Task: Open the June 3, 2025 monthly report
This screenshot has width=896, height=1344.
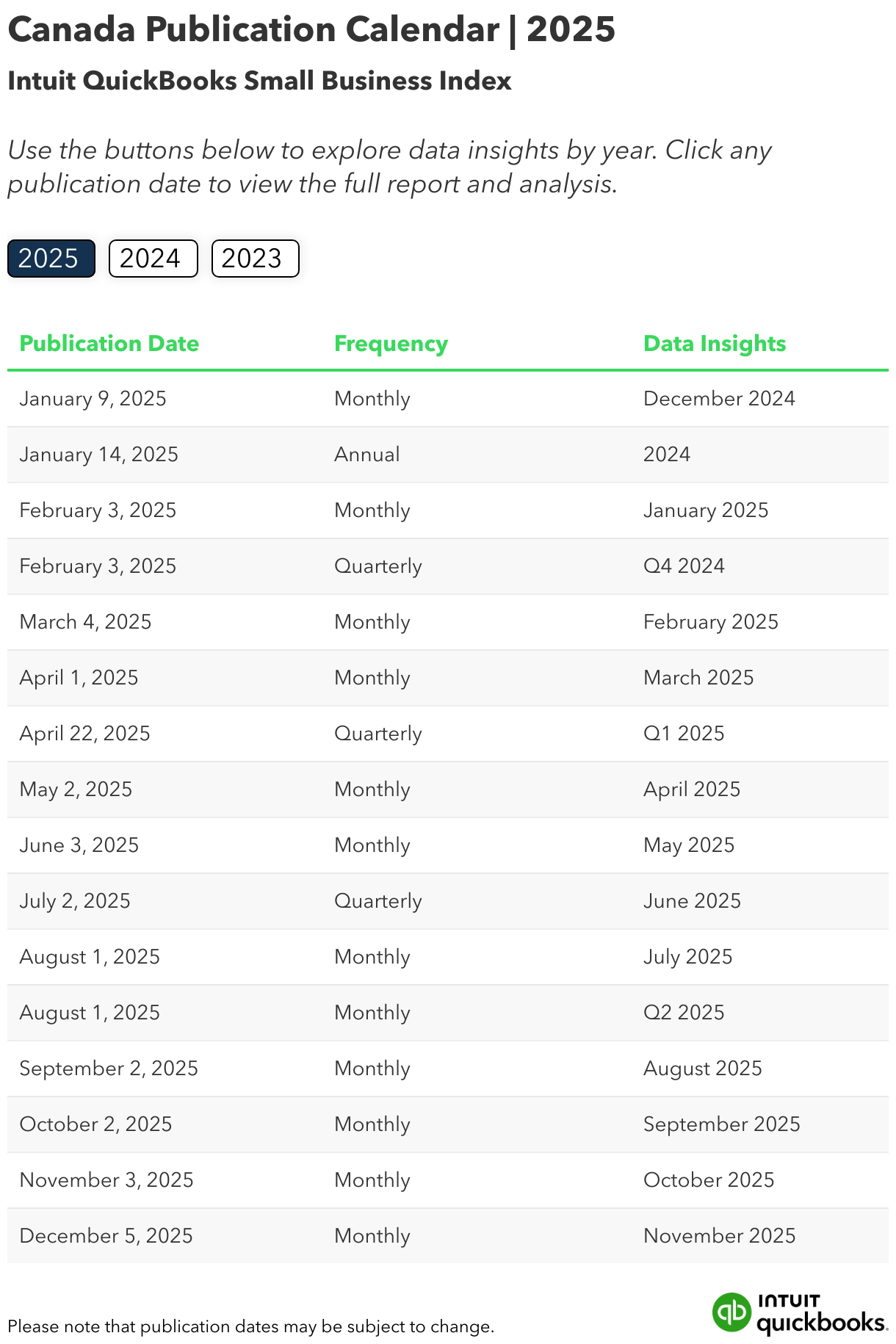Action: (78, 845)
